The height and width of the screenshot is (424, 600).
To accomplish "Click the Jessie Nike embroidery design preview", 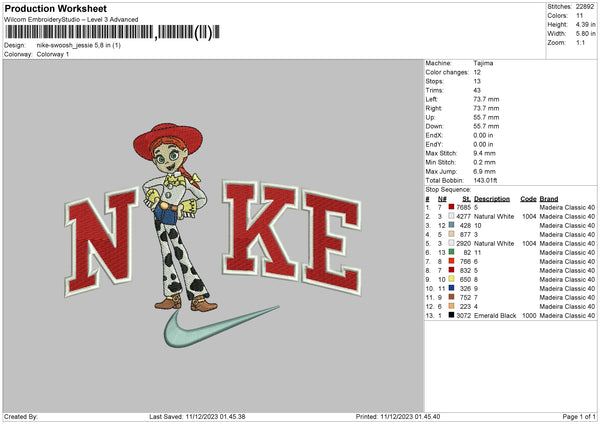I will [213, 236].
